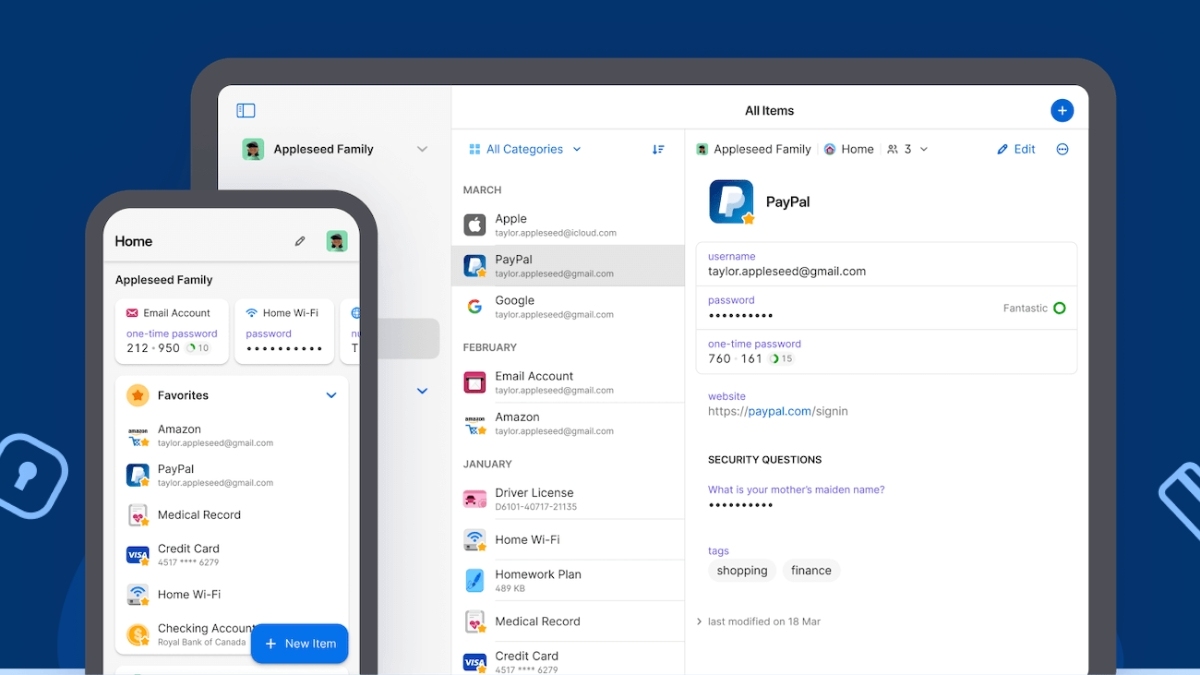This screenshot has height=675, width=1200.
Task: Tap Credit Card in phone Favorites
Action: click(232, 554)
